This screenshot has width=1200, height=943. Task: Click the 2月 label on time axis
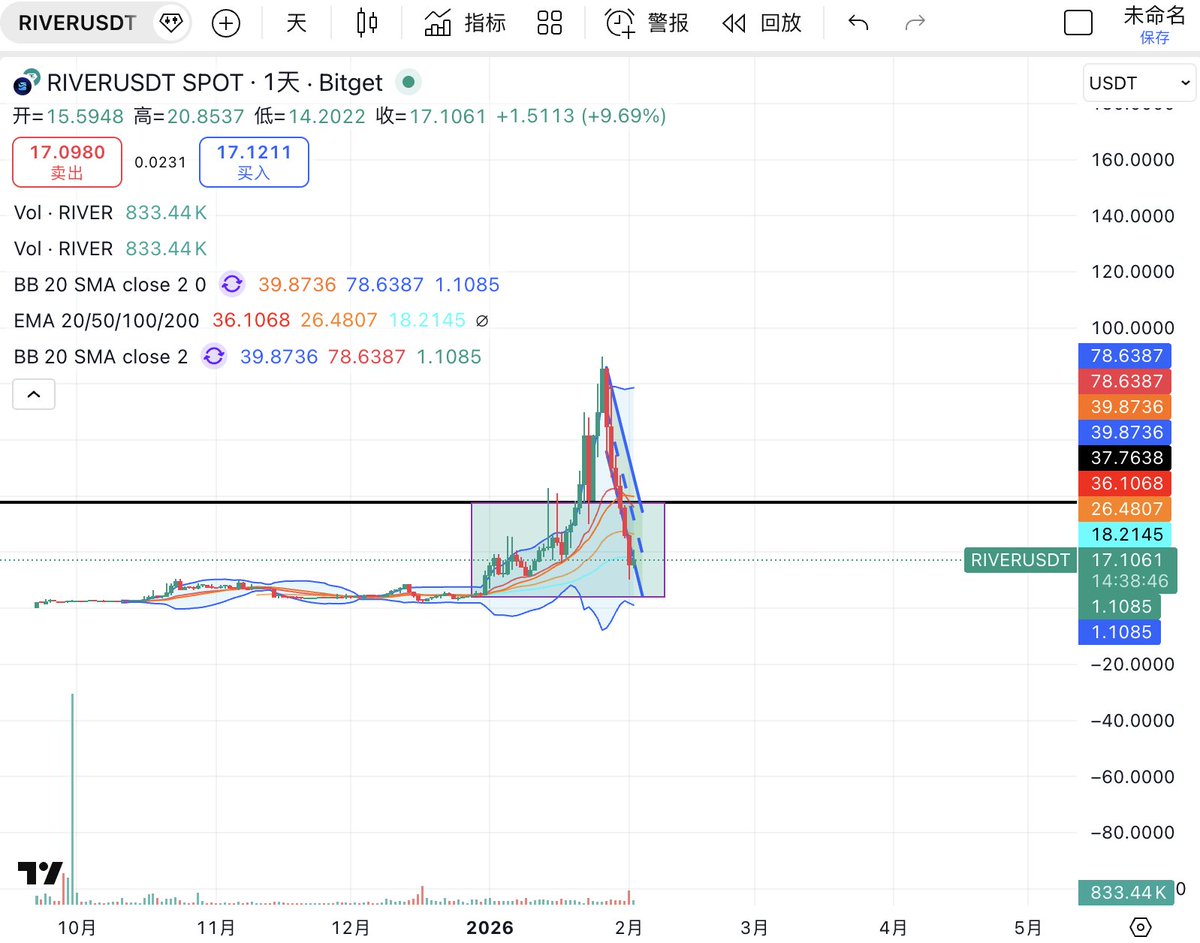[630, 926]
